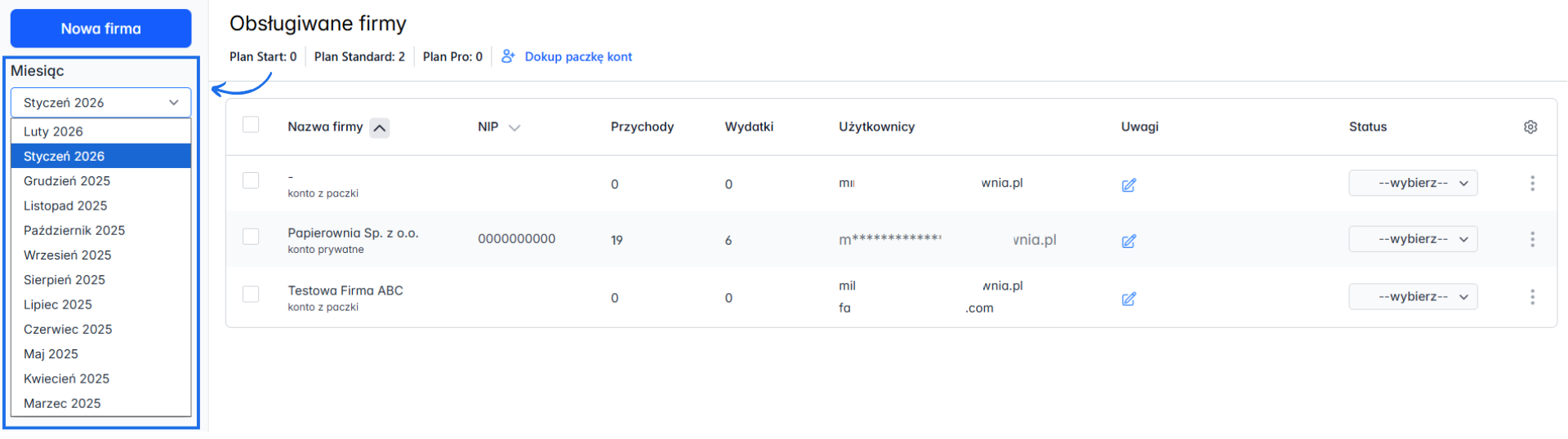
Task: Edit notes for the first unnamed company
Action: click(x=1129, y=185)
